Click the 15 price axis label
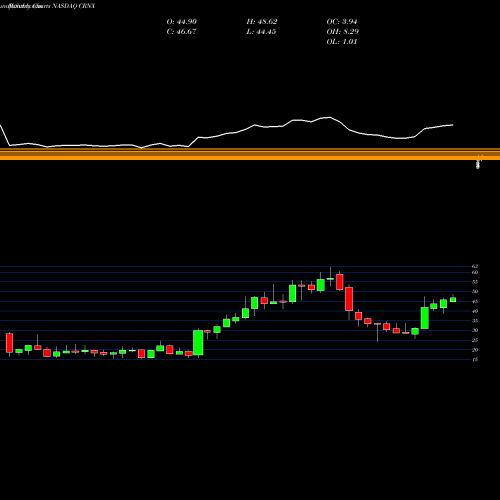 [x=475, y=359]
